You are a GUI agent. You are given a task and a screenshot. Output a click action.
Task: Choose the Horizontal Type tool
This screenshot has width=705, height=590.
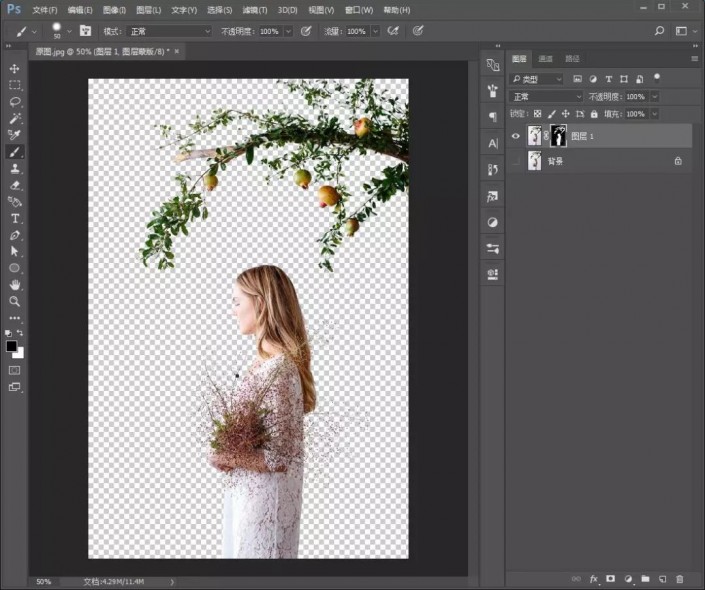(x=15, y=218)
